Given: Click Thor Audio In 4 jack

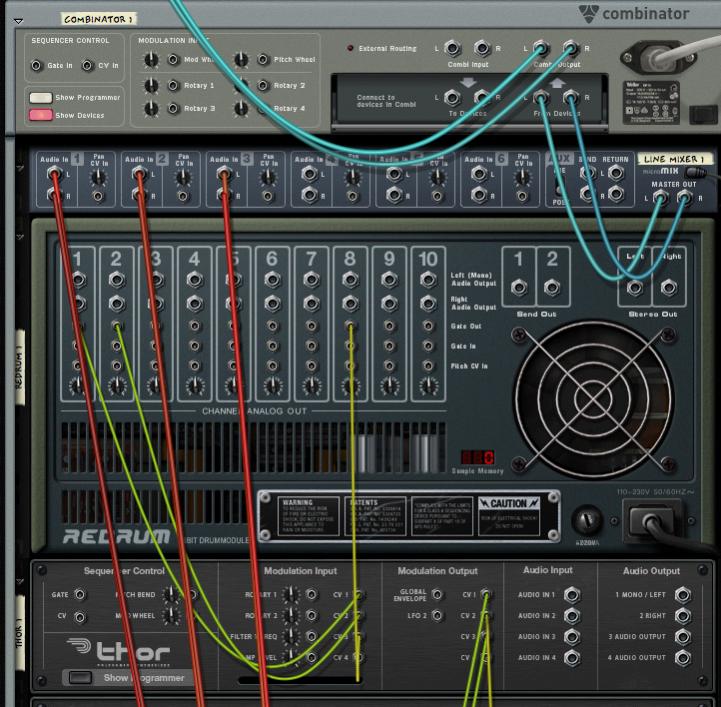Looking at the screenshot, I should tap(572, 658).
